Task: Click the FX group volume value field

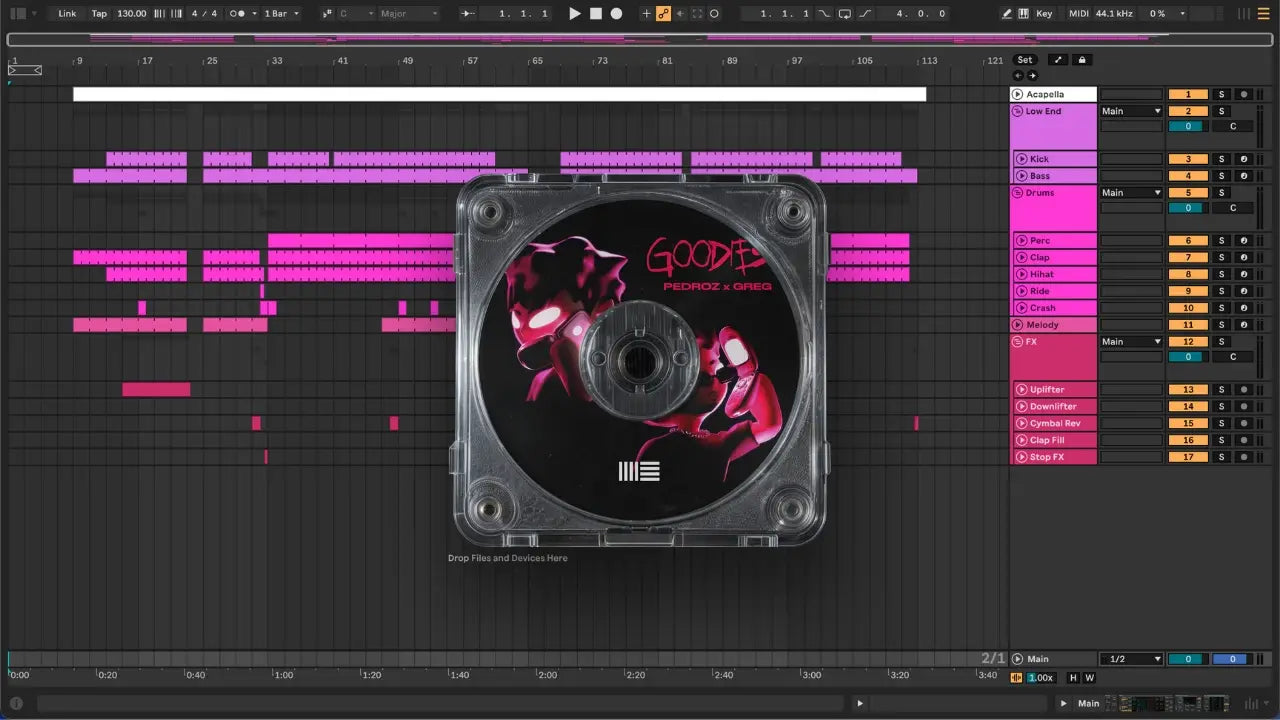Action: click(x=1188, y=357)
